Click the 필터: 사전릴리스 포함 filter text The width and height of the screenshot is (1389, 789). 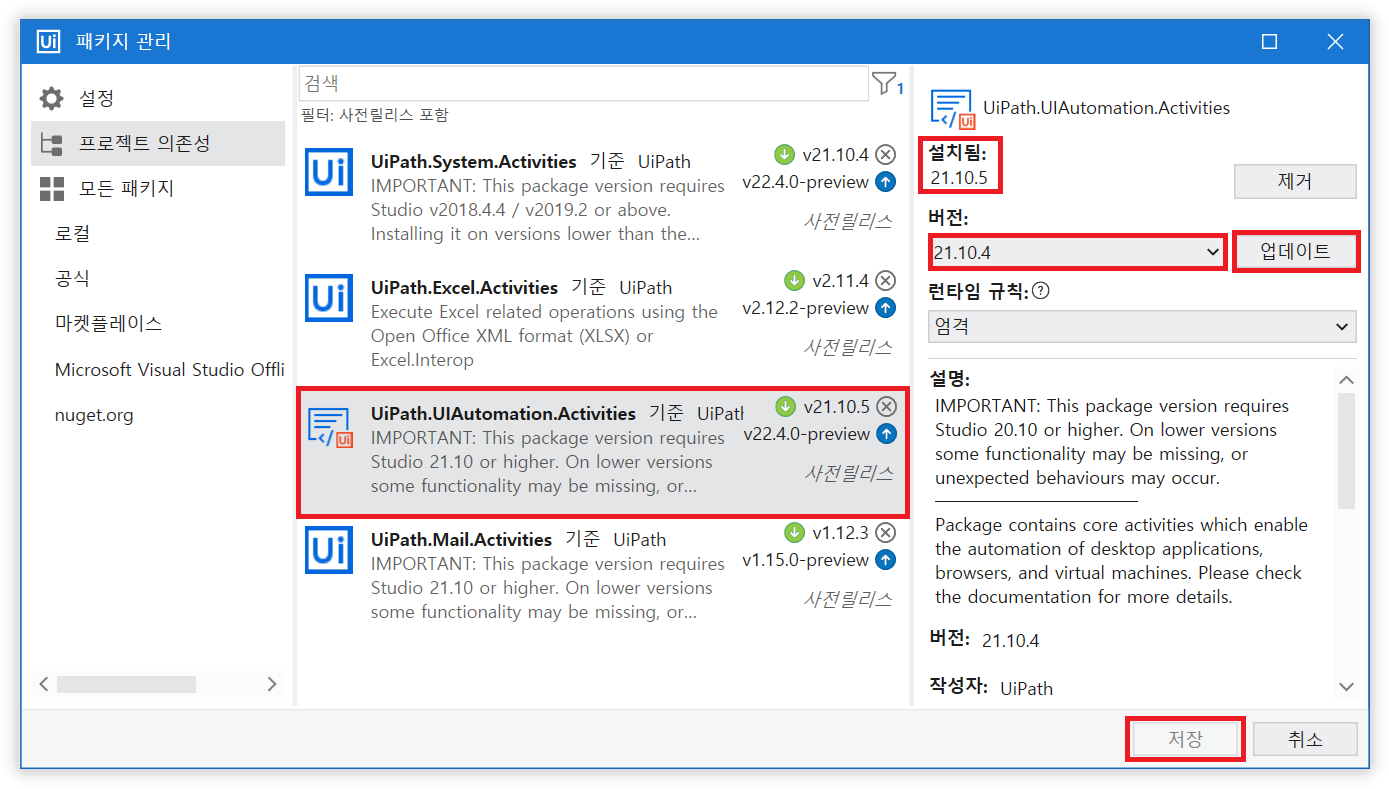[x=375, y=115]
